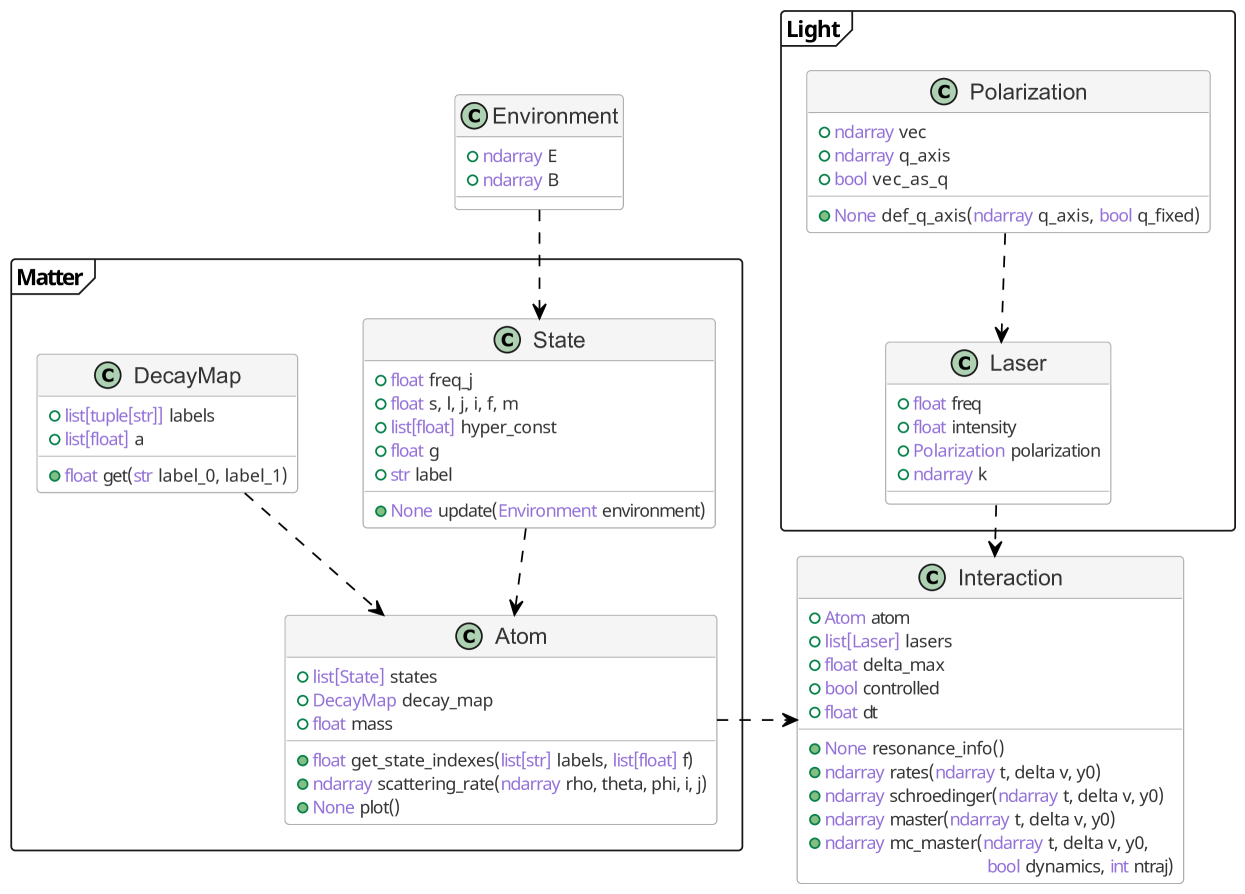
Task: Click the Polarization type in Laser's fields
Action: pos(958,451)
